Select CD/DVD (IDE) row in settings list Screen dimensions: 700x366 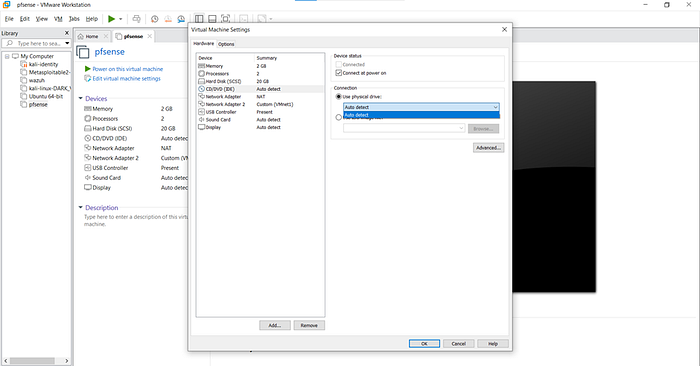pos(260,89)
